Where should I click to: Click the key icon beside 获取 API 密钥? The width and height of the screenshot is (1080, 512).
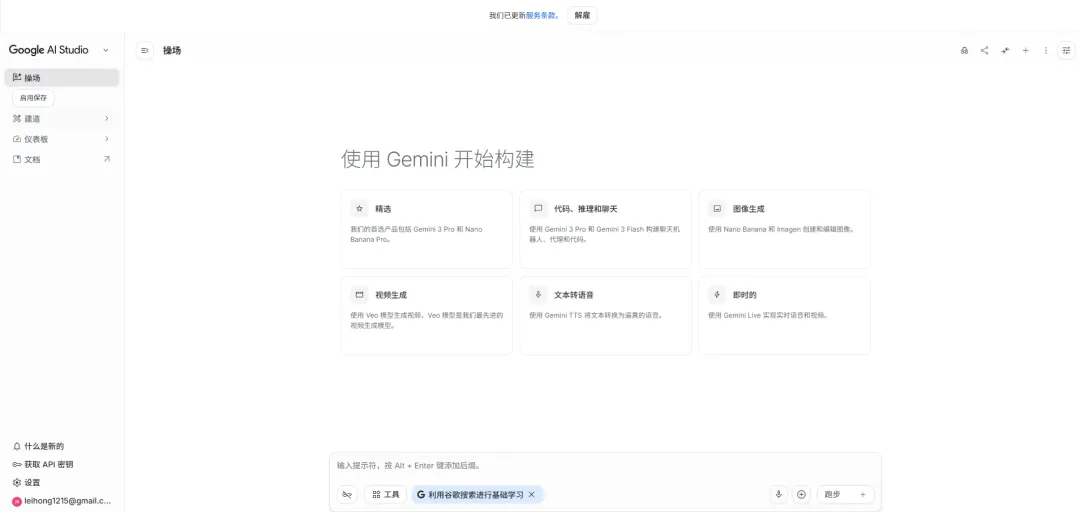pos(17,464)
